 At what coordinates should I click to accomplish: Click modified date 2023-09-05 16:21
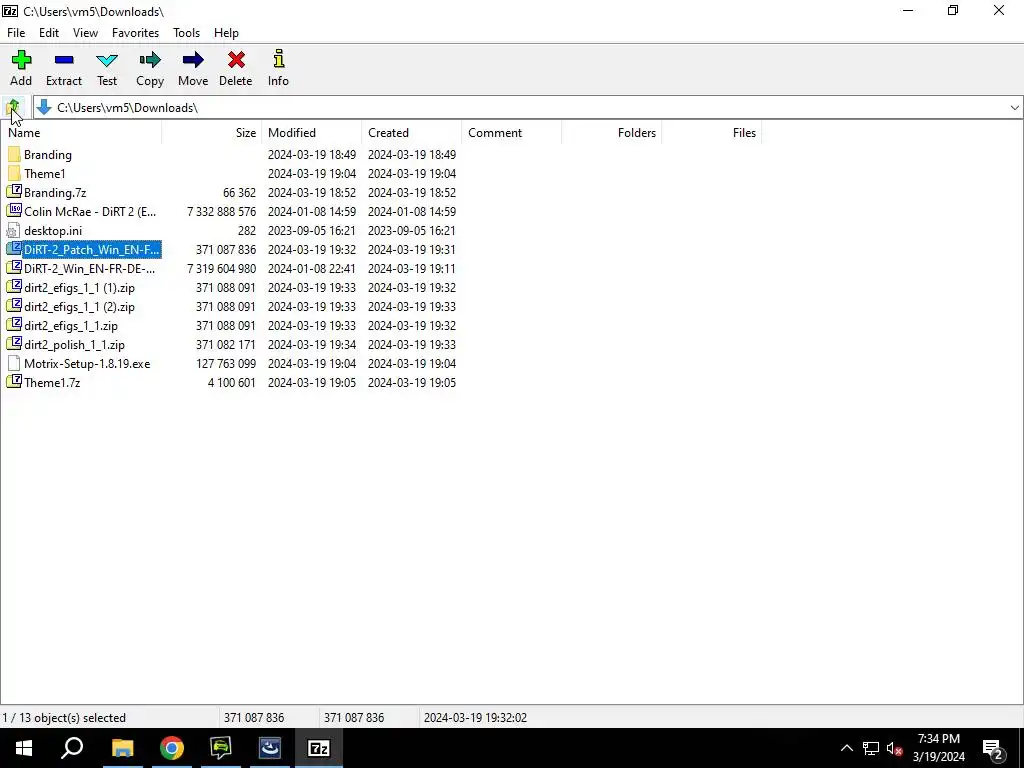point(312,231)
